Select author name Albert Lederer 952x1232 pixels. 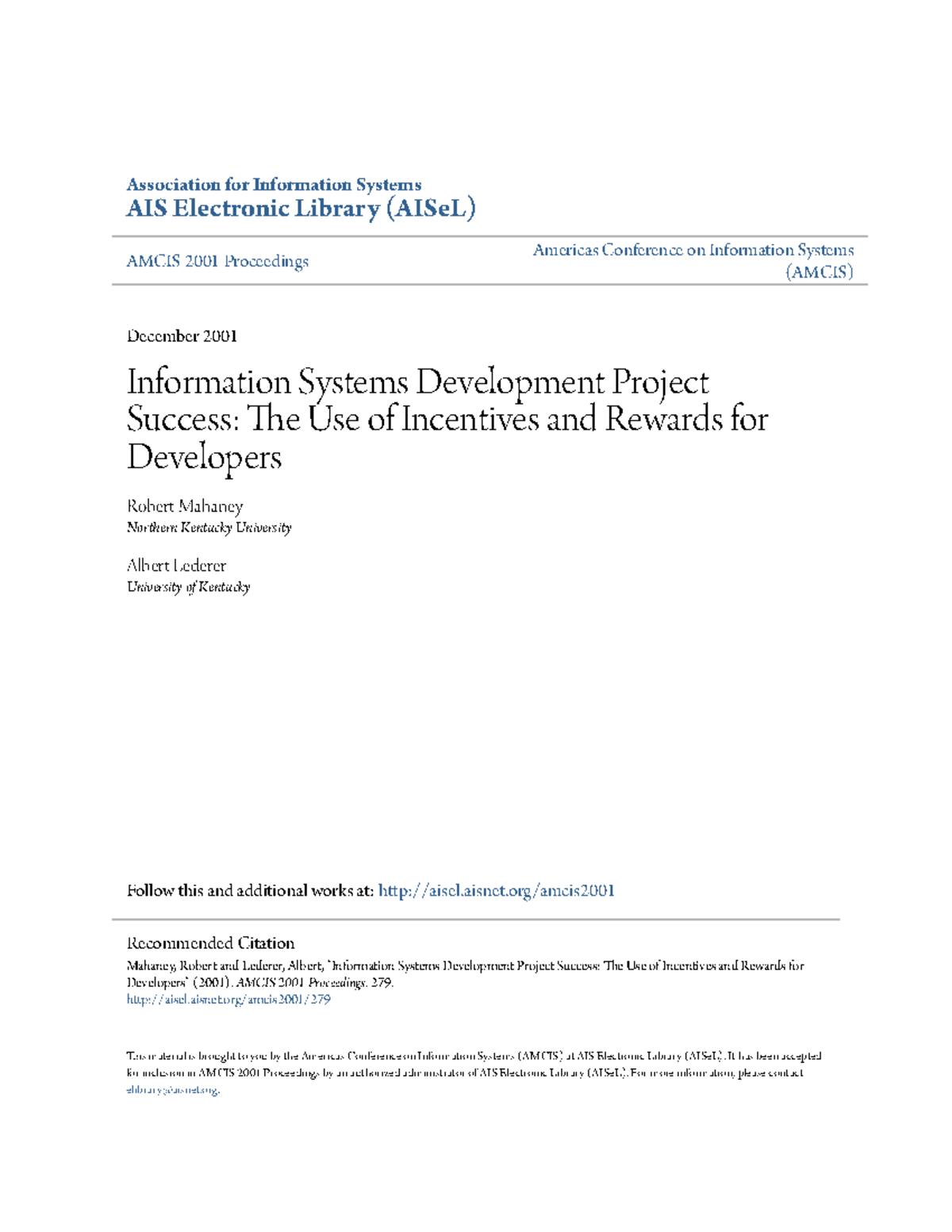176,566
